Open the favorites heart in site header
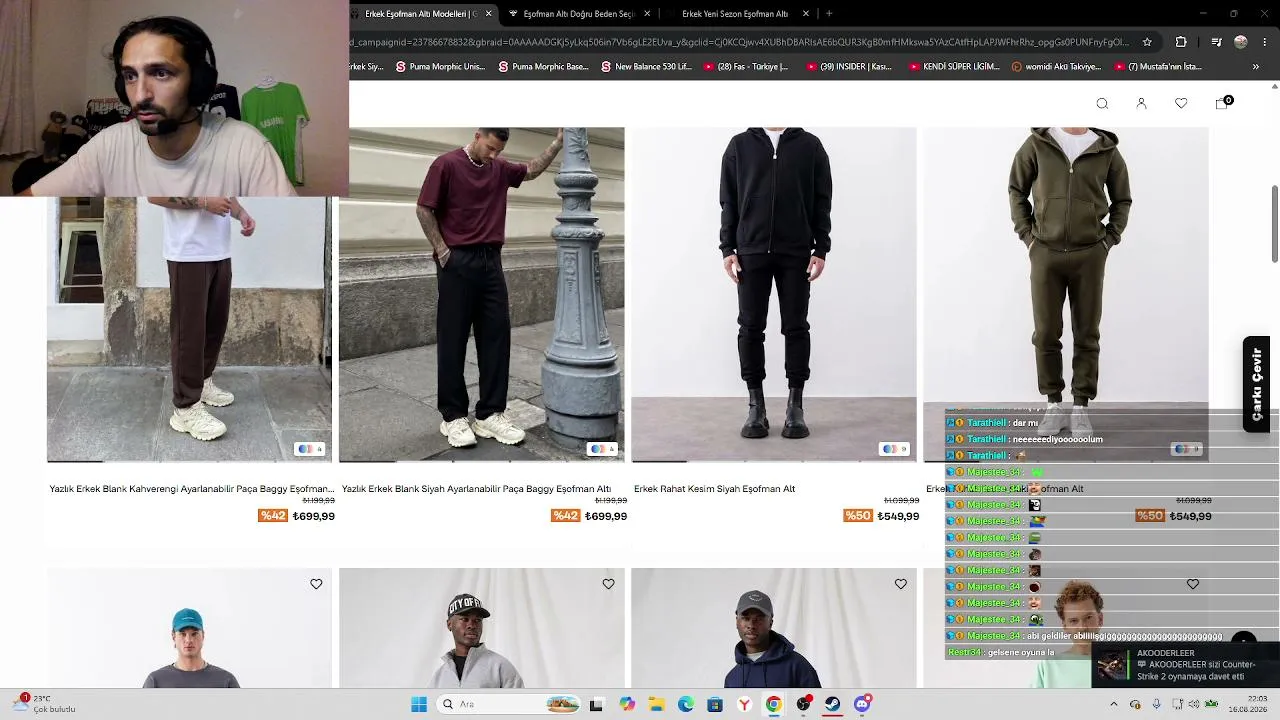This screenshot has height=720, width=1280. pyautogui.click(x=1181, y=104)
